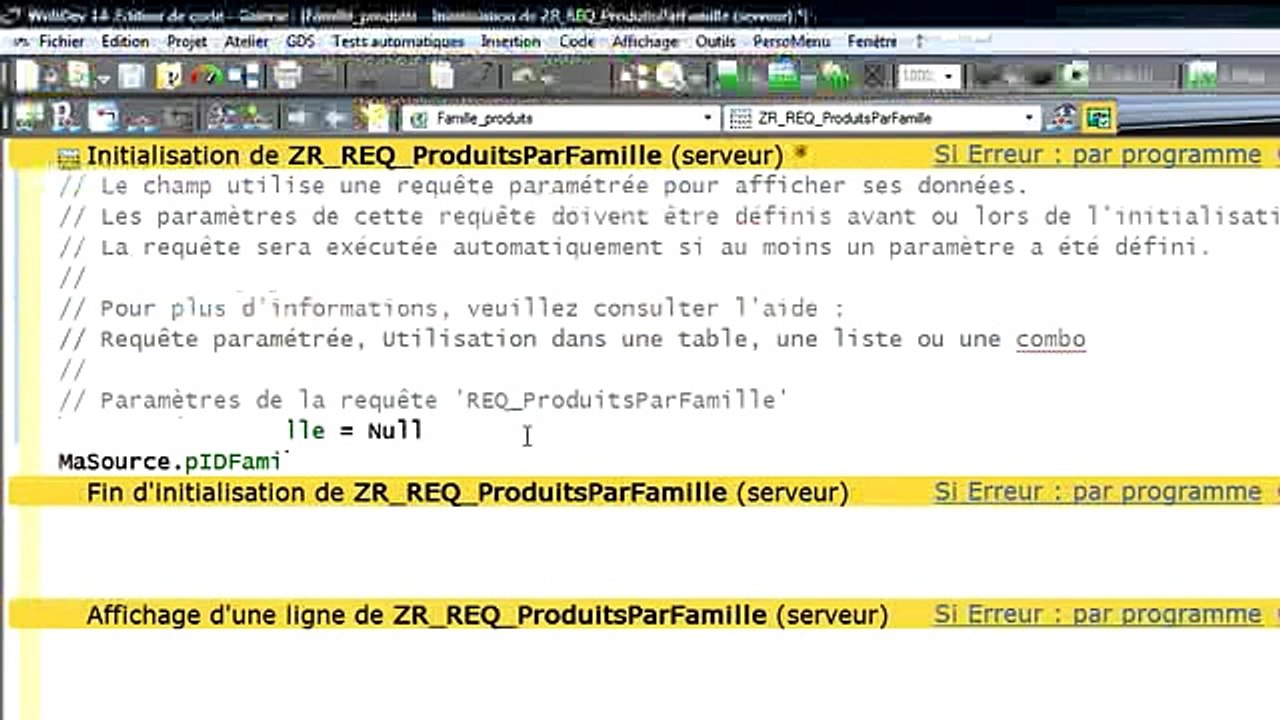This screenshot has height=720, width=1280.
Task: Click the 'Fin d'initialisation de ZR_REQ_ProduitsParFamille' header
Action: [467, 493]
